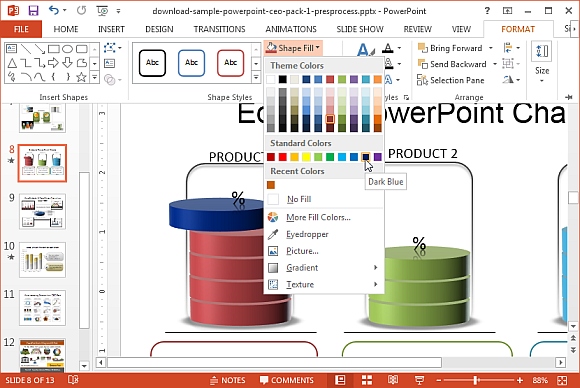The height and width of the screenshot is (388, 580).
Task: Select the Oval shape in the gallery
Action: 67,48
